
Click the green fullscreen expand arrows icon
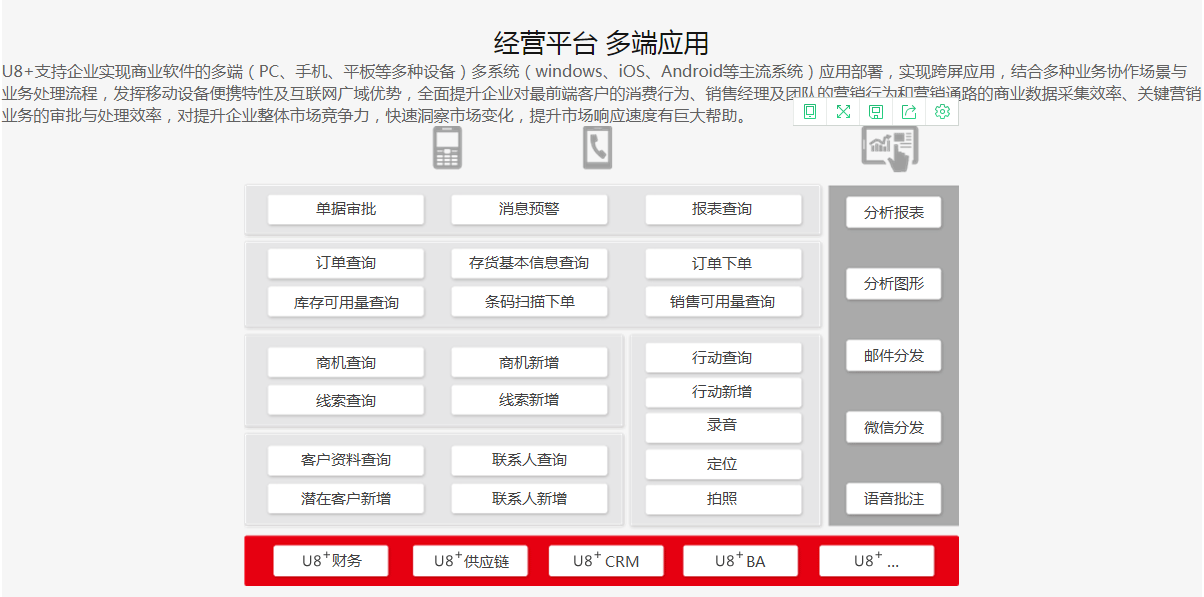(843, 112)
